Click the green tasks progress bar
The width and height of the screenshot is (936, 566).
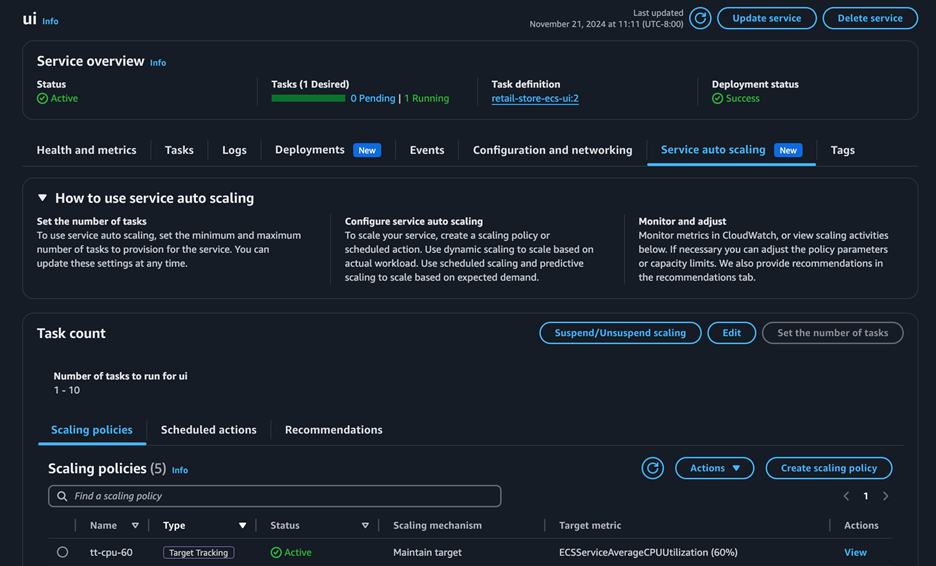point(308,99)
